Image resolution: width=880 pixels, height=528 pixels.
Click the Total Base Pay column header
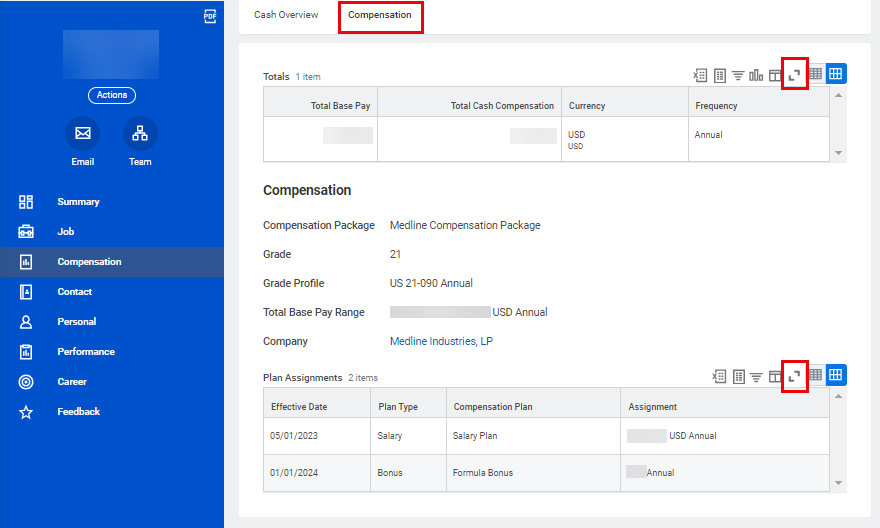[340, 106]
